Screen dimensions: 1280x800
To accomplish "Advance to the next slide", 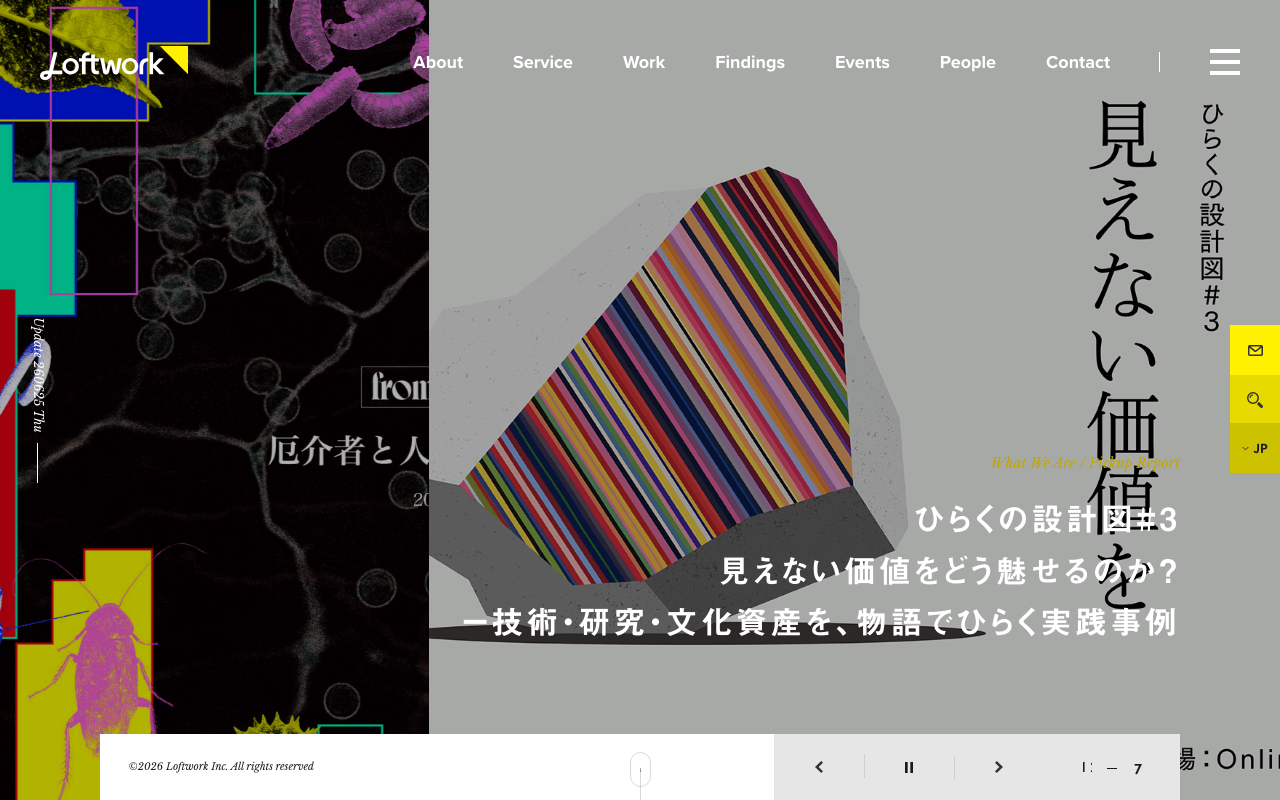I will [998, 767].
